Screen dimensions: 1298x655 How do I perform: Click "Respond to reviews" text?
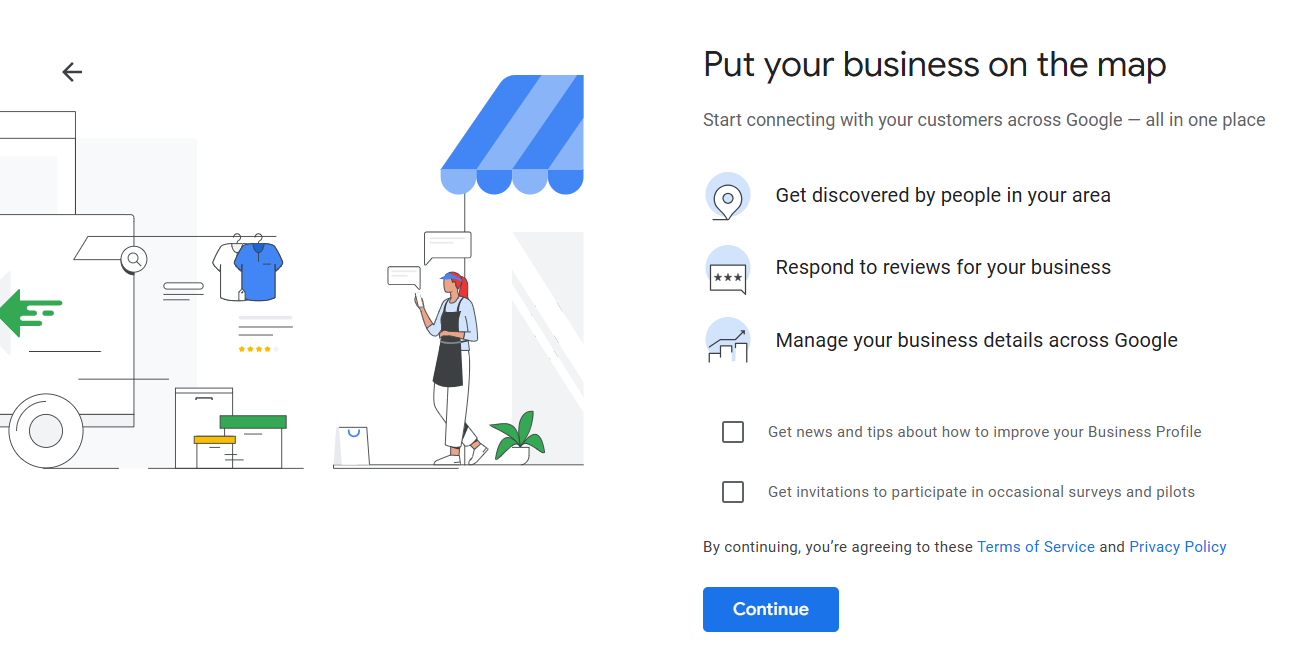(x=942, y=268)
